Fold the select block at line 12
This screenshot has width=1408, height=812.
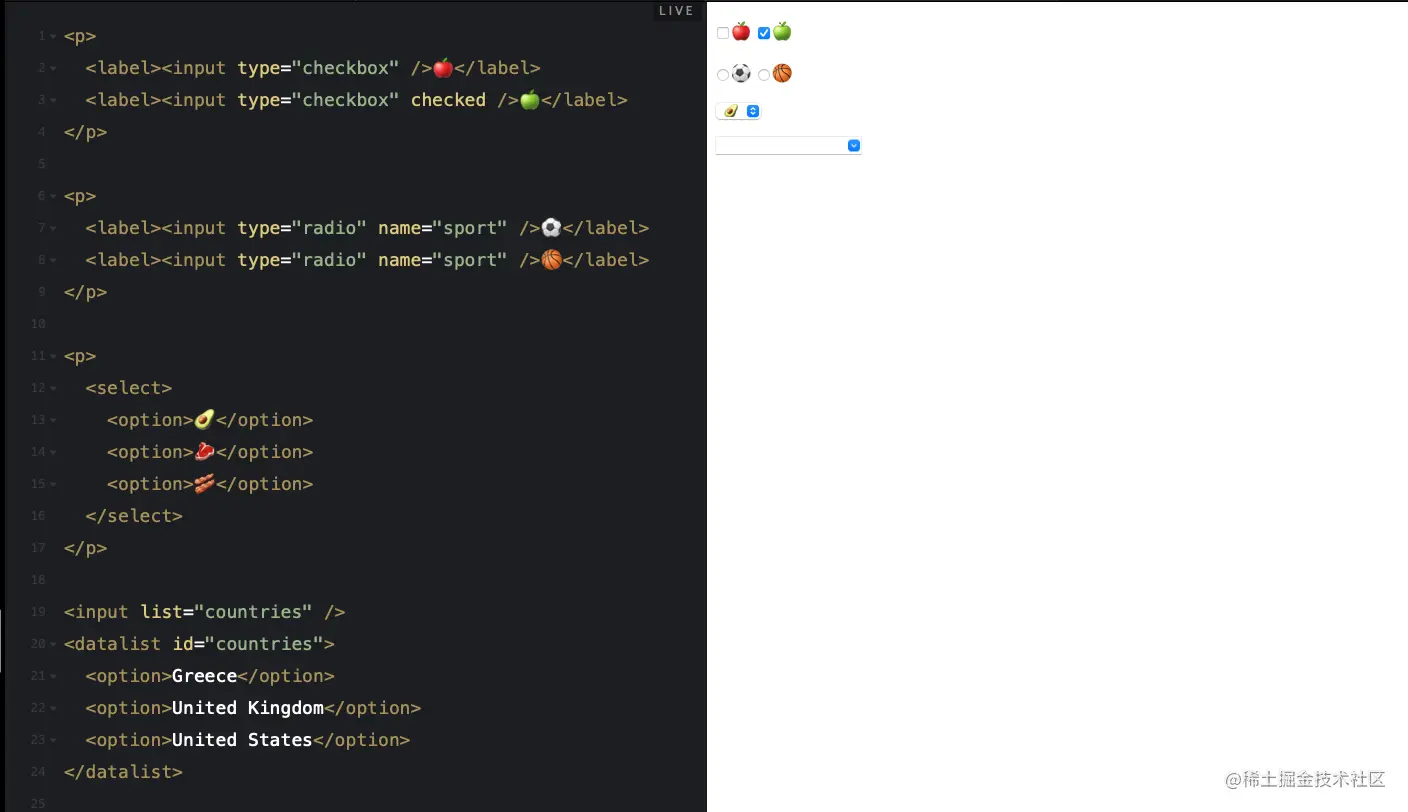click(x=53, y=389)
